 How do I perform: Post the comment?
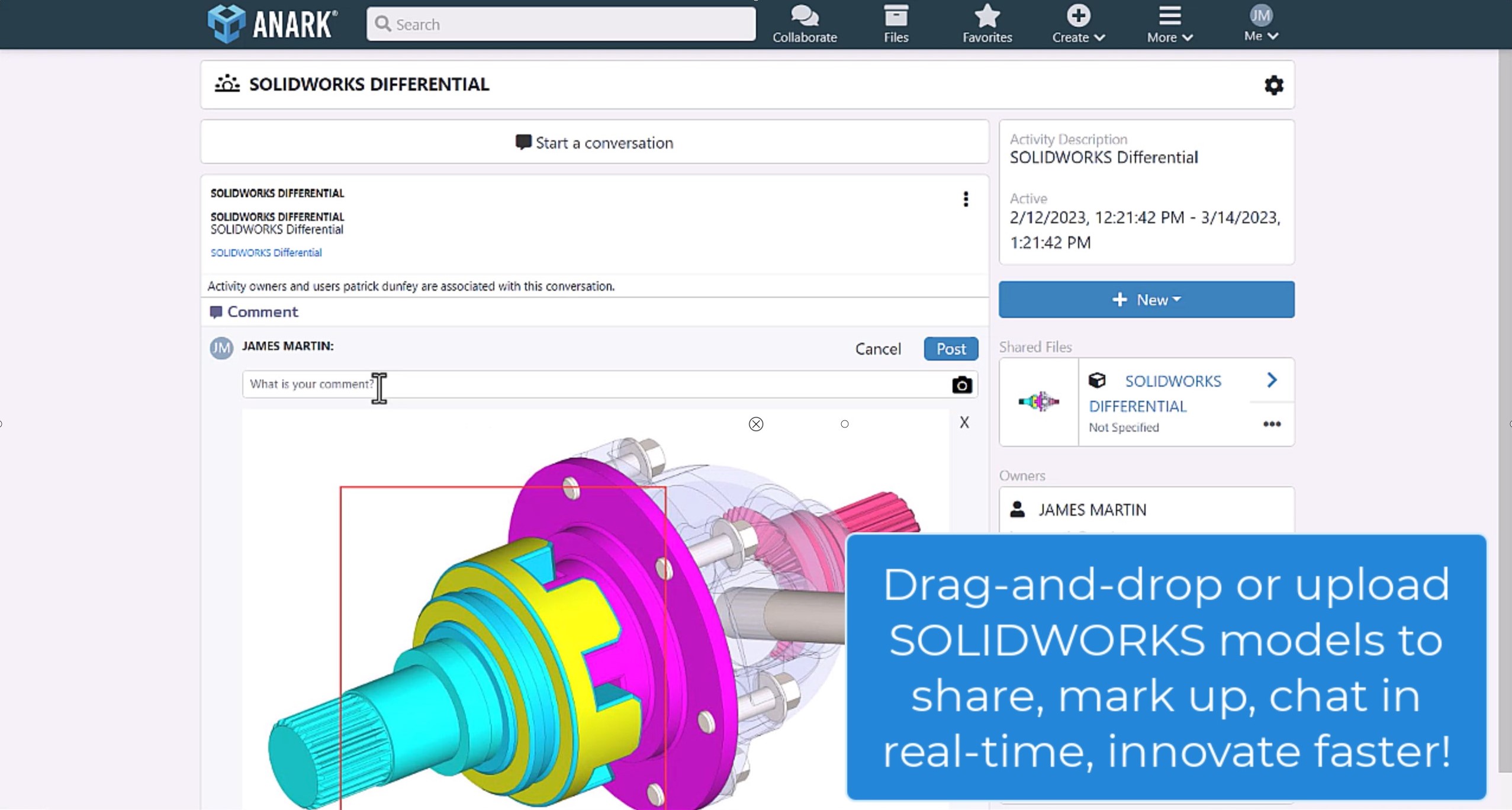point(950,349)
